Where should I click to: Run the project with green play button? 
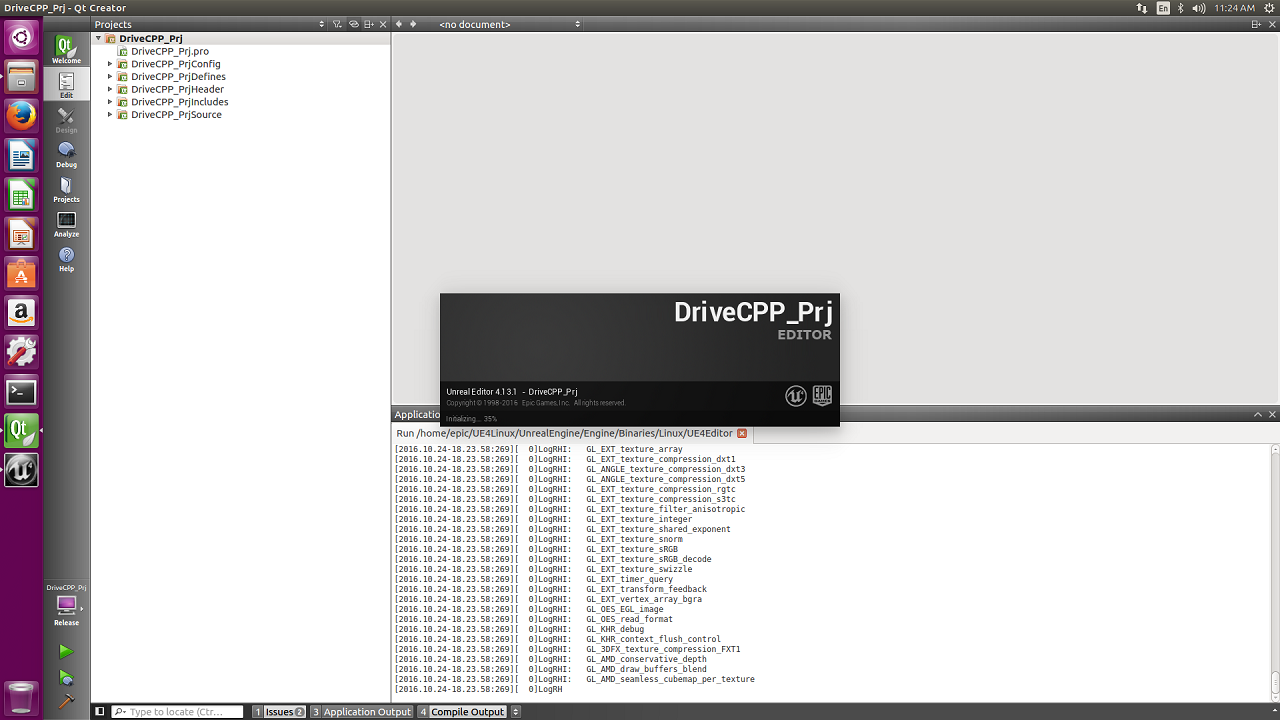pyautogui.click(x=66, y=652)
